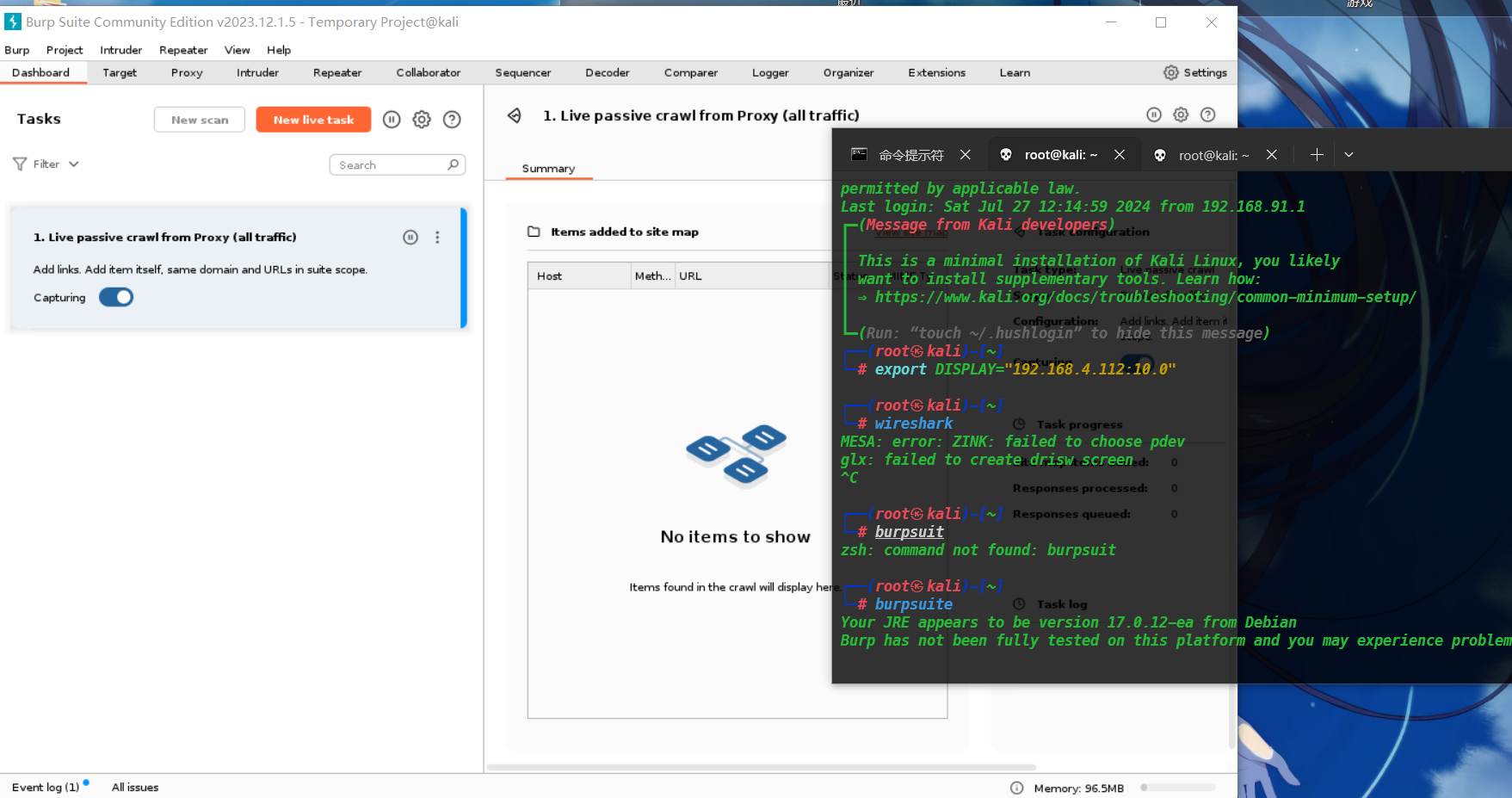Sort site map table by Host column
The width and height of the screenshot is (1512, 798).
(579, 276)
